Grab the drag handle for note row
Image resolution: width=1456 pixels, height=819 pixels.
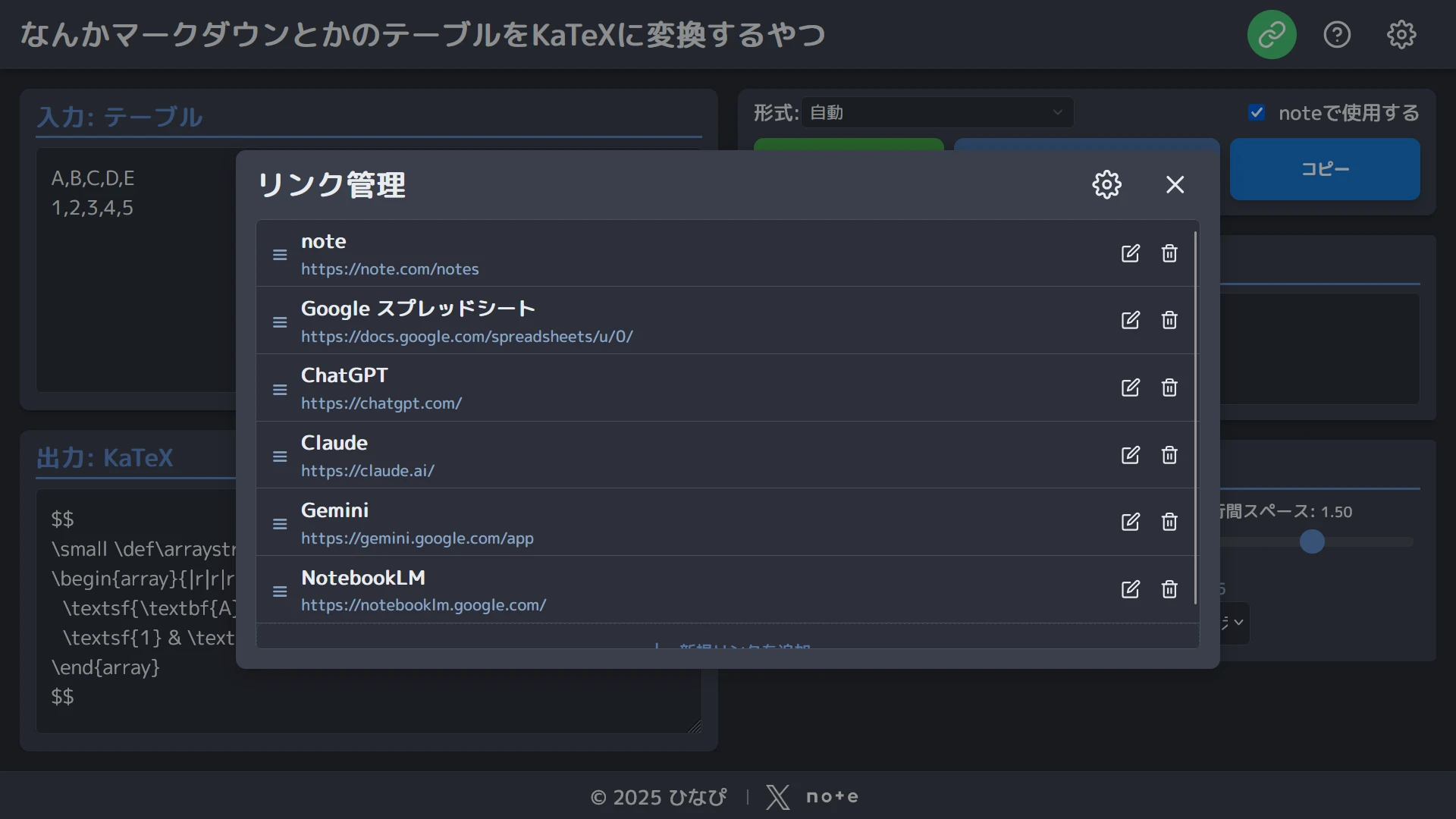[x=280, y=255]
